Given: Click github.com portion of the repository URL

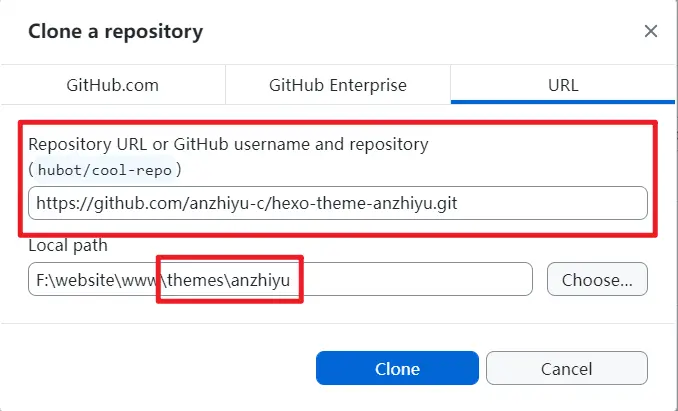Looking at the screenshot, I should pyautogui.click(x=139, y=203).
